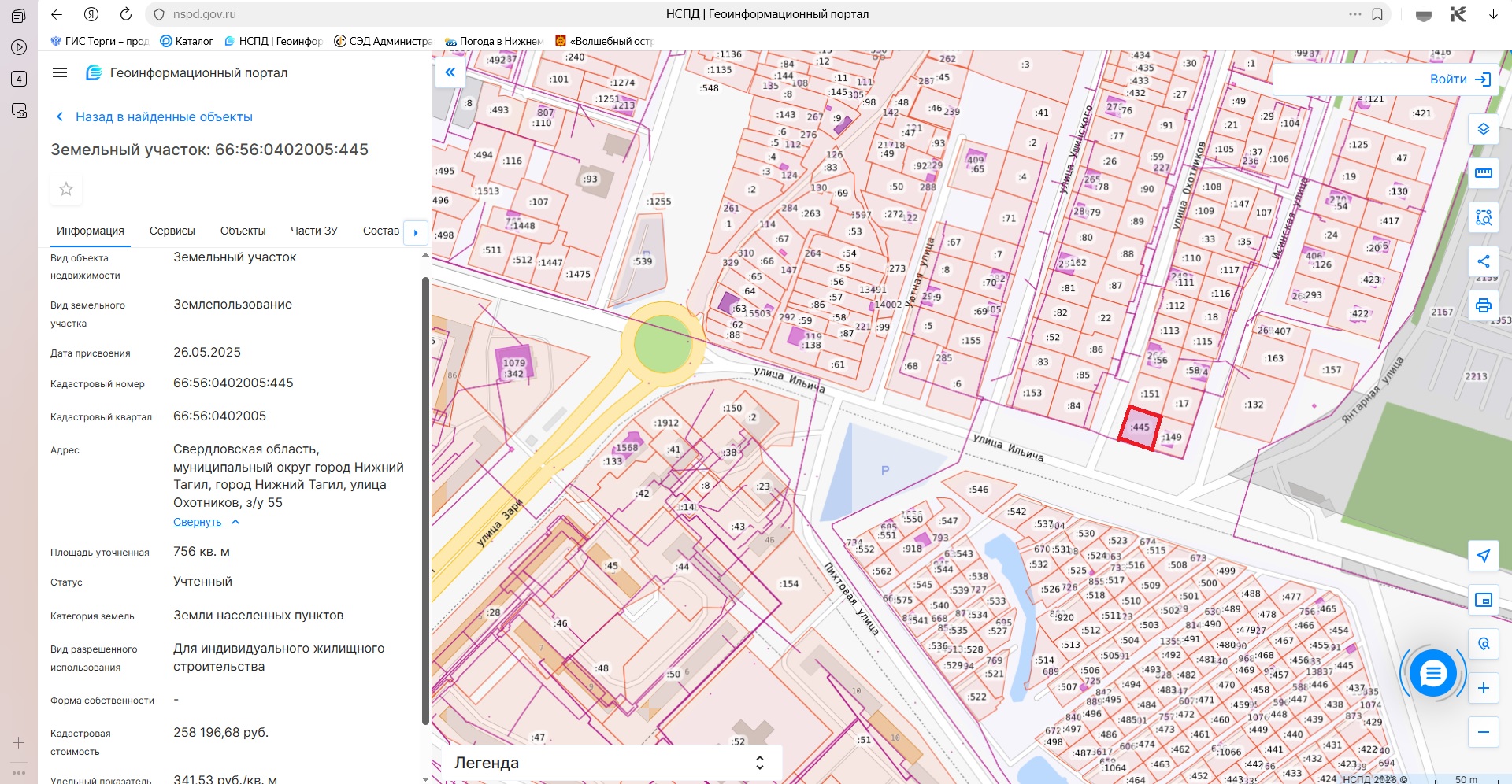
Task: Center map on my location
Action: (1484, 556)
